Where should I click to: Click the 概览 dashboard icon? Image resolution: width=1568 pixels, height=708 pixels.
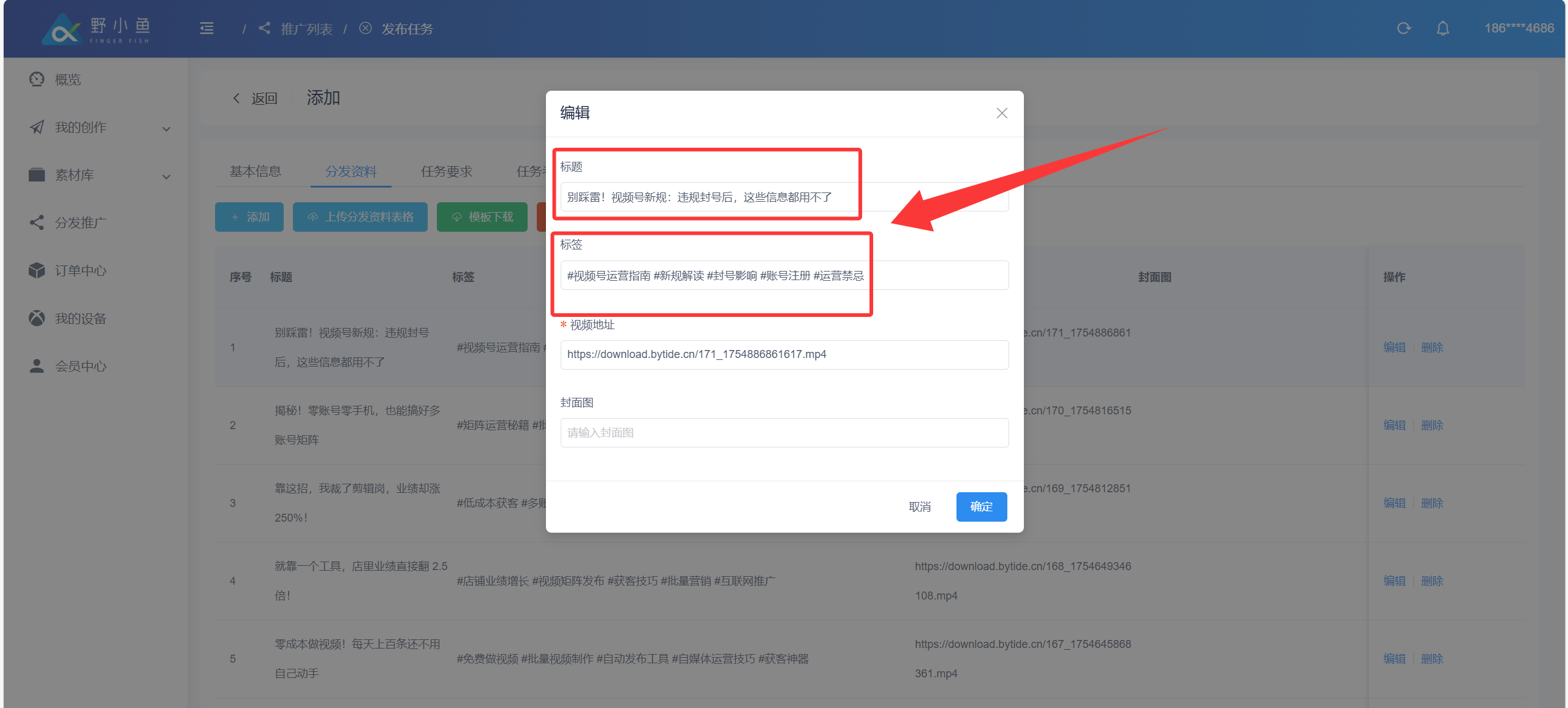37,79
